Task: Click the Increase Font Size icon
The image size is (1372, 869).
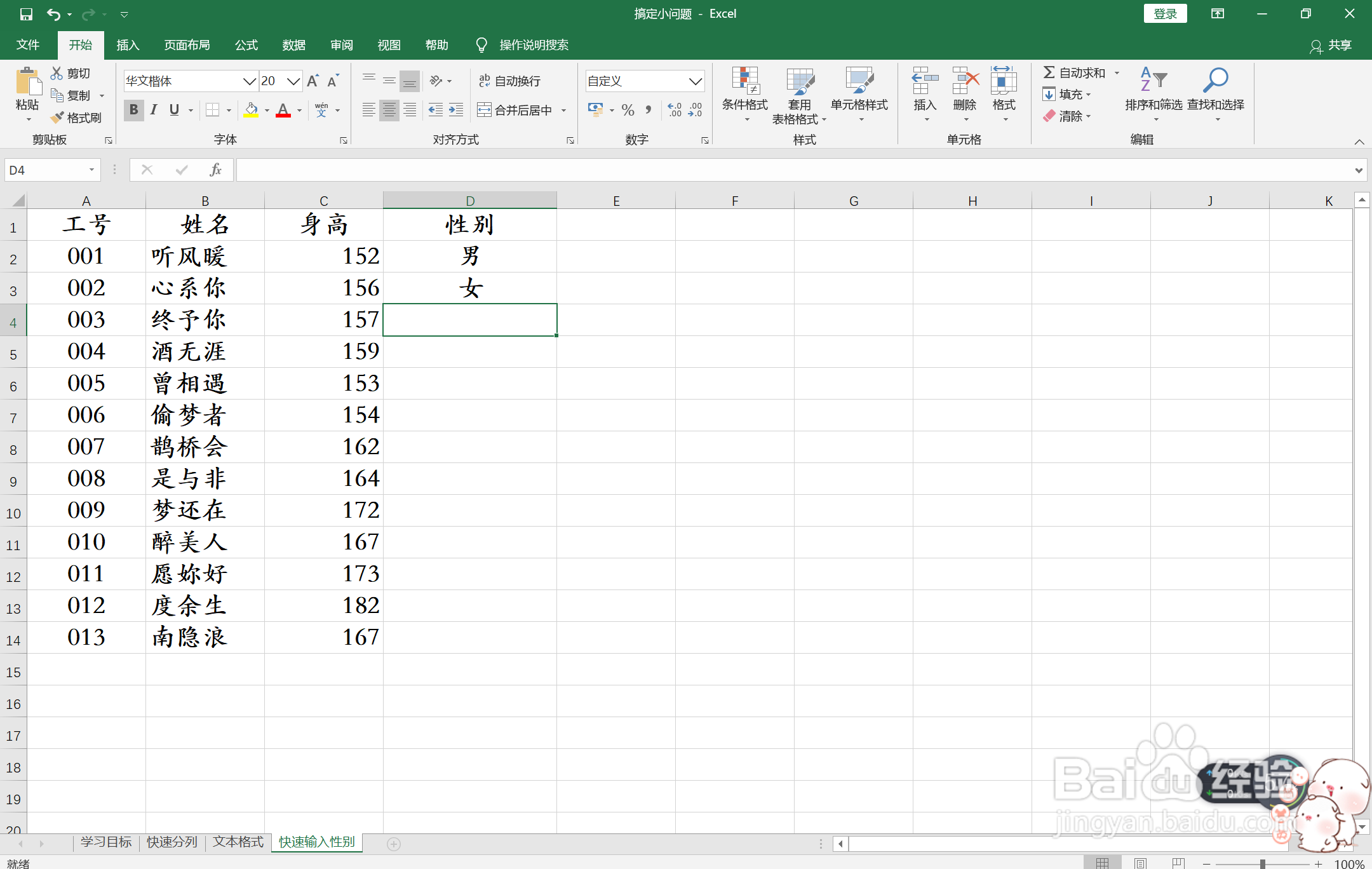Action: [313, 81]
